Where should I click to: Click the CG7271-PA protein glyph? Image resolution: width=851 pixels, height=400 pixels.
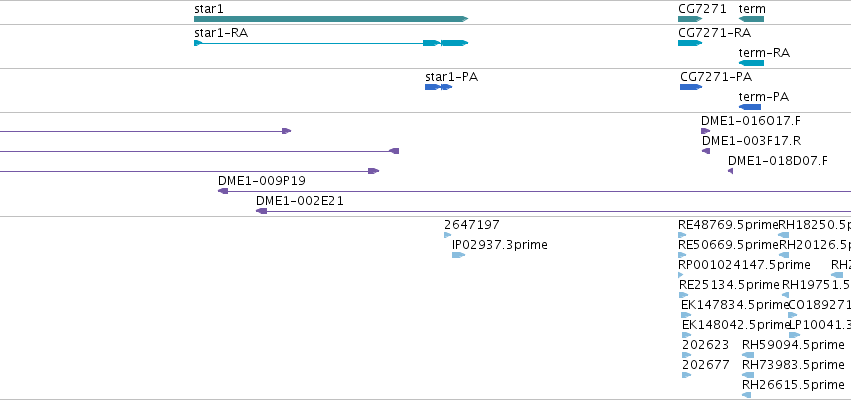pos(691,87)
